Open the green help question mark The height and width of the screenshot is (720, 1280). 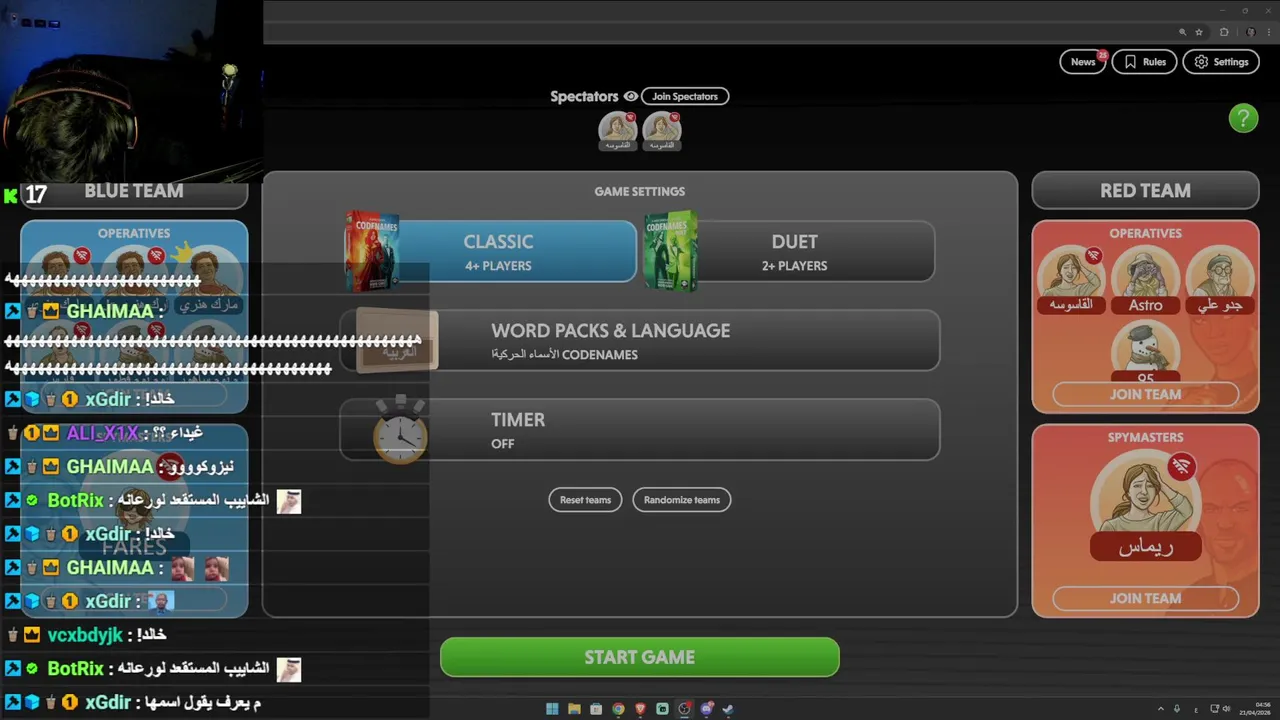[1243, 118]
